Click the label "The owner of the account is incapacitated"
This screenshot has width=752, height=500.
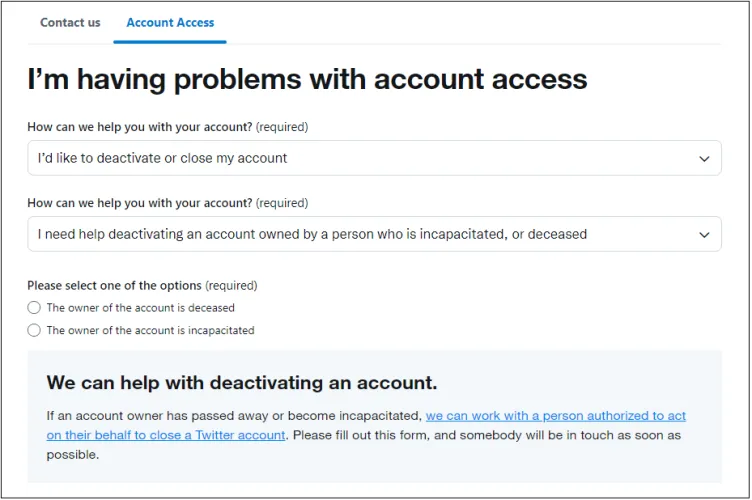pyautogui.click(x=150, y=330)
